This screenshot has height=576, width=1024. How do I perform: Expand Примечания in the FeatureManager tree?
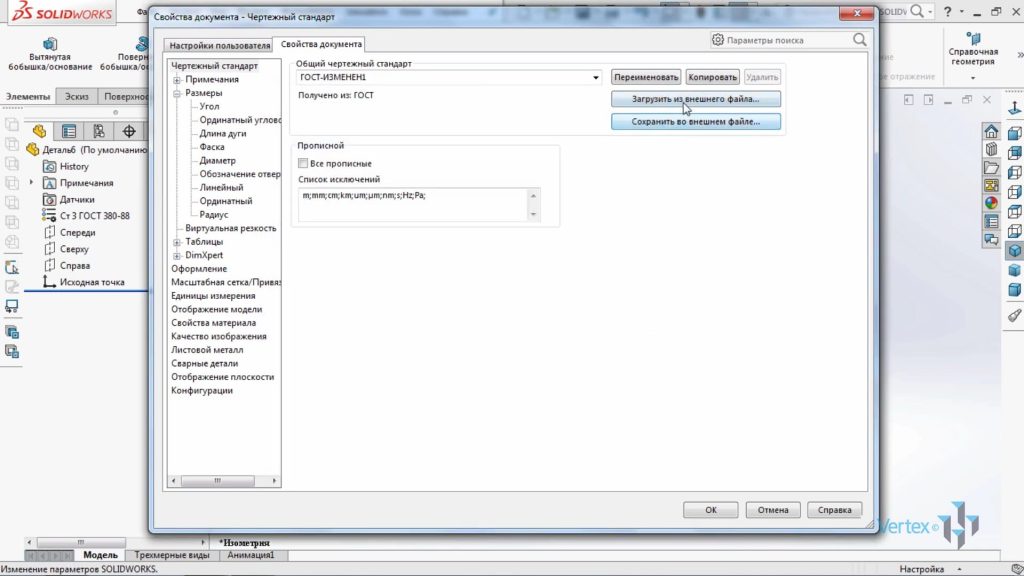[31, 183]
